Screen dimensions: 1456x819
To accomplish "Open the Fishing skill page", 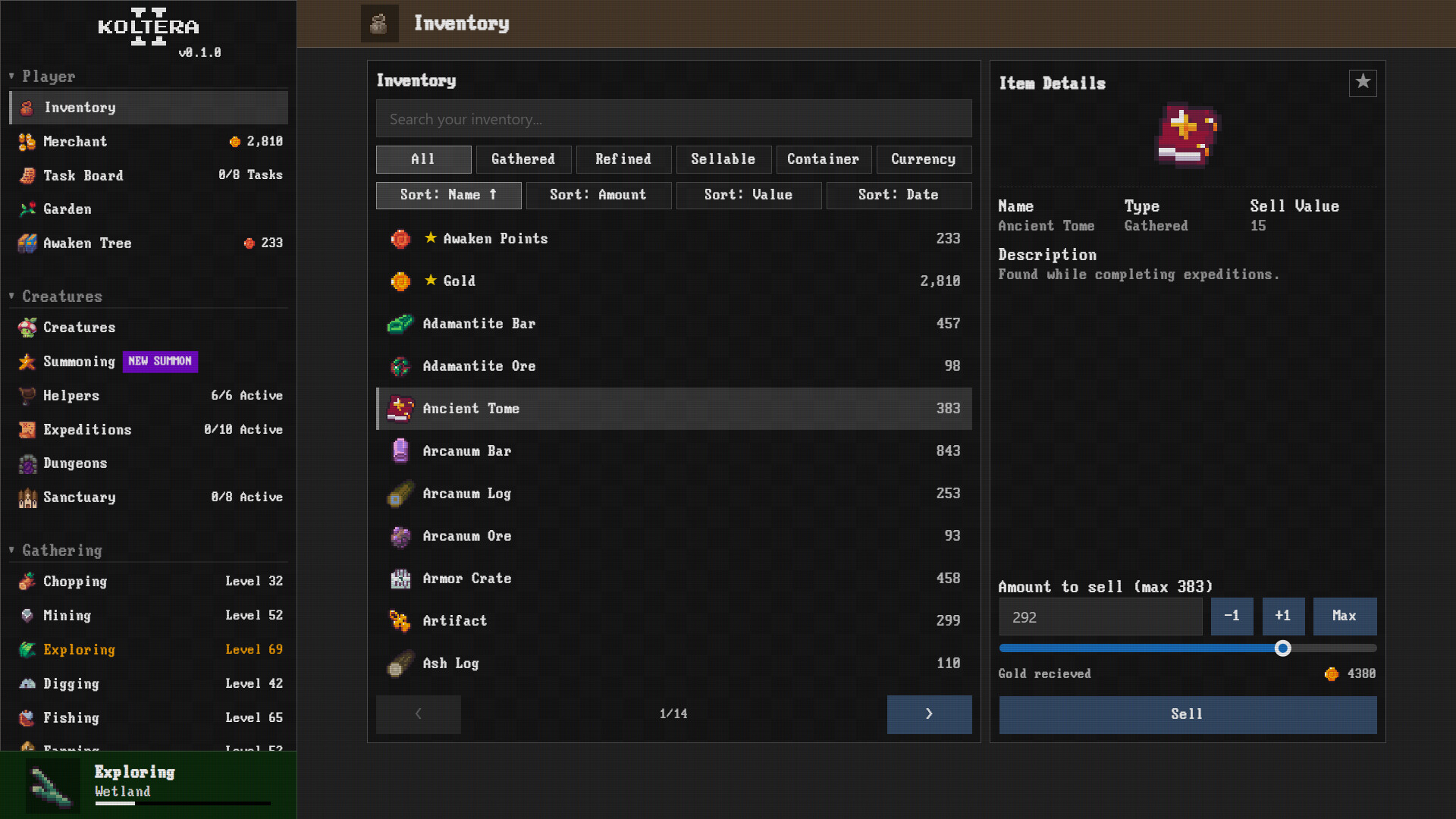I will point(71,718).
